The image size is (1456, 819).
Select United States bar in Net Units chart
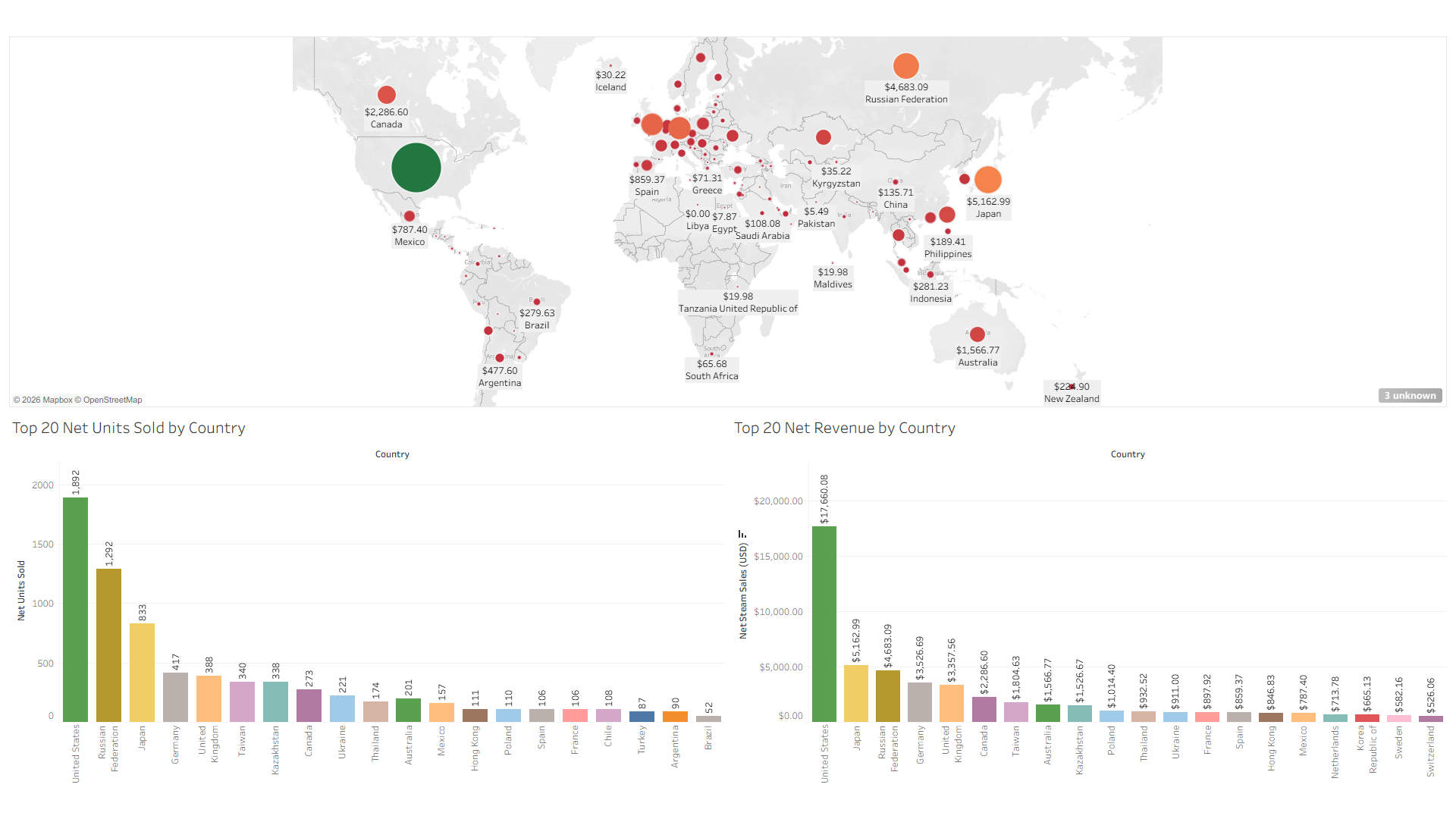pyautogui.click(x=75, y=609)
